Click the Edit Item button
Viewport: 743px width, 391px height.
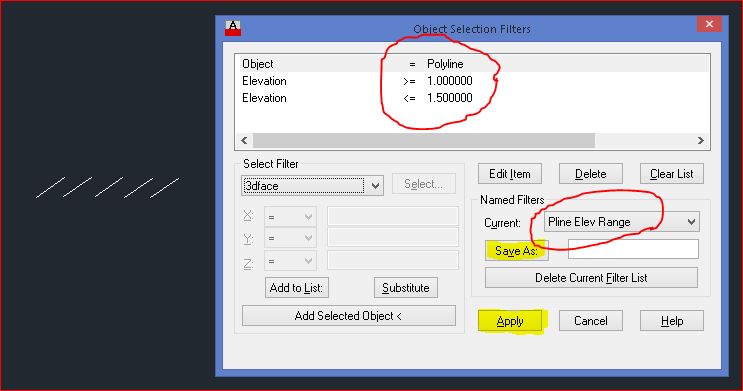pyautogui.click(x=510, y=174)
